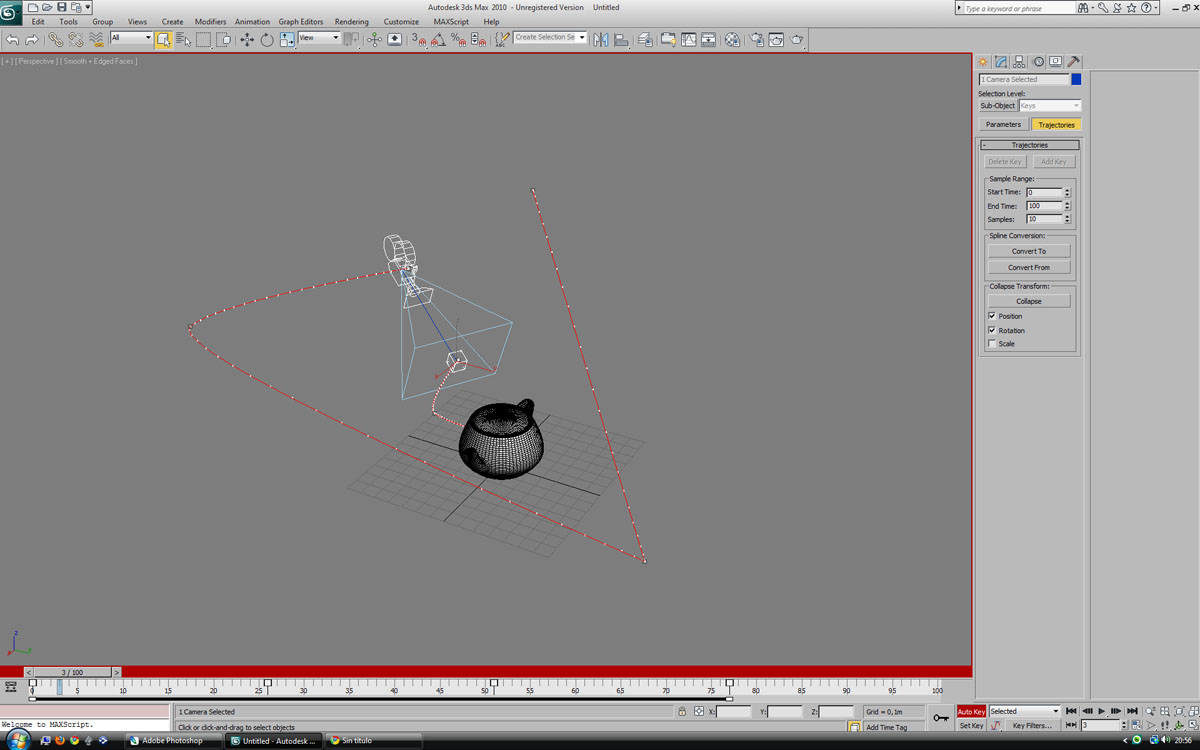Toggle the Angle Snap button
Viewport: 1200px width, 750px height.
(x=438, y=39)
